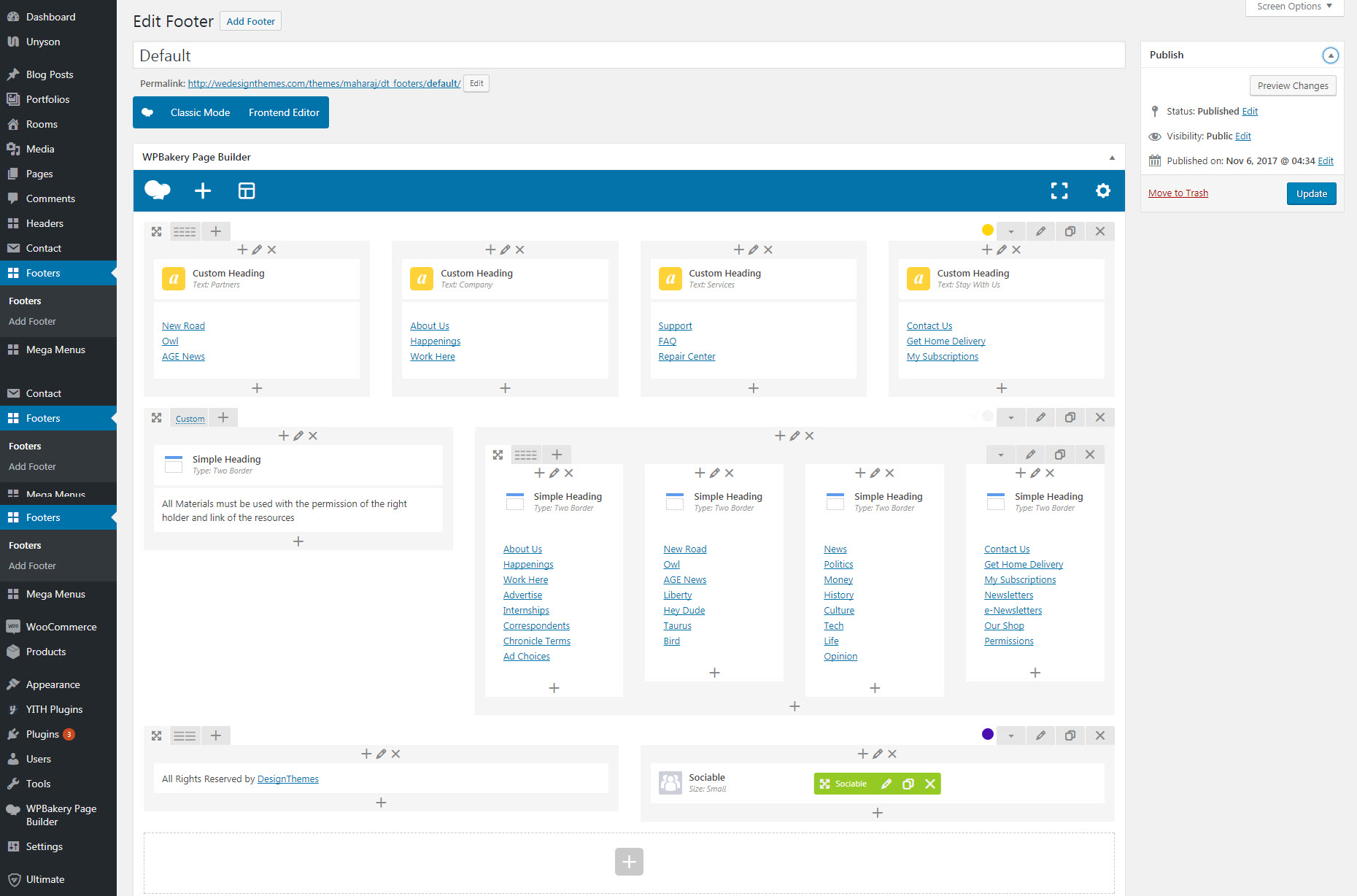Open page builder settings gear
Viewport: 1357px width, 896px height.
pos(1103,191)
